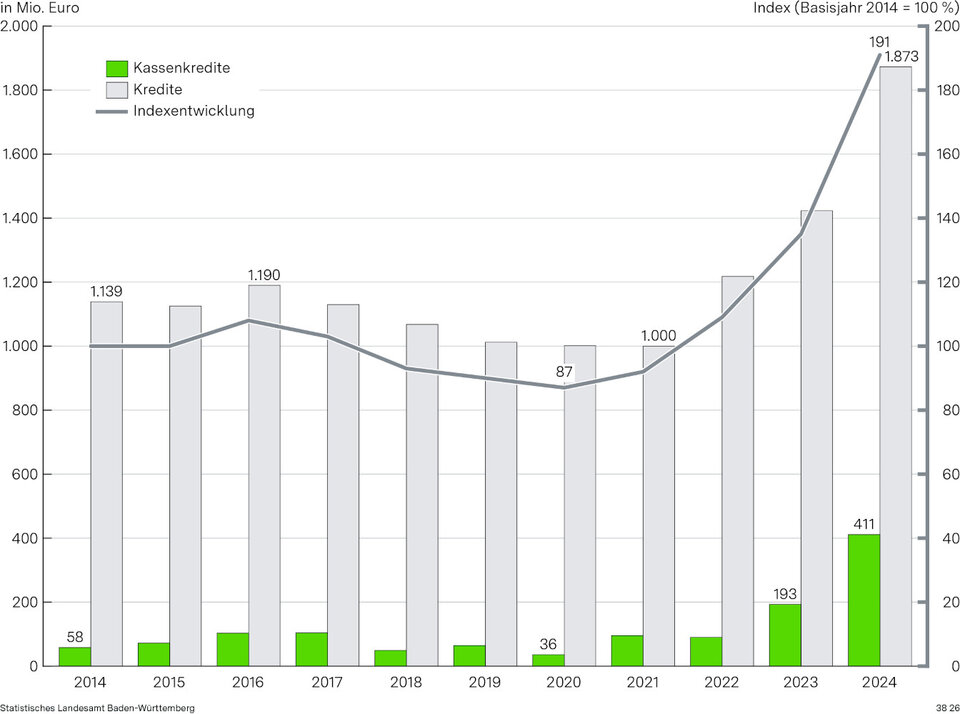Click the 2014 gray bar labeled 1.139

pyautogui.click(x=107, y=480)
